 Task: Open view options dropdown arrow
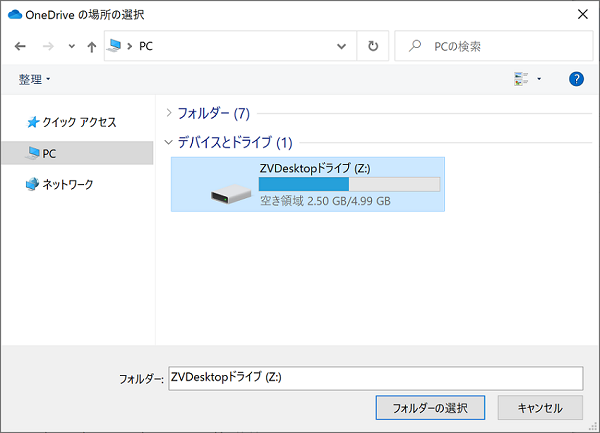(539, 79)
